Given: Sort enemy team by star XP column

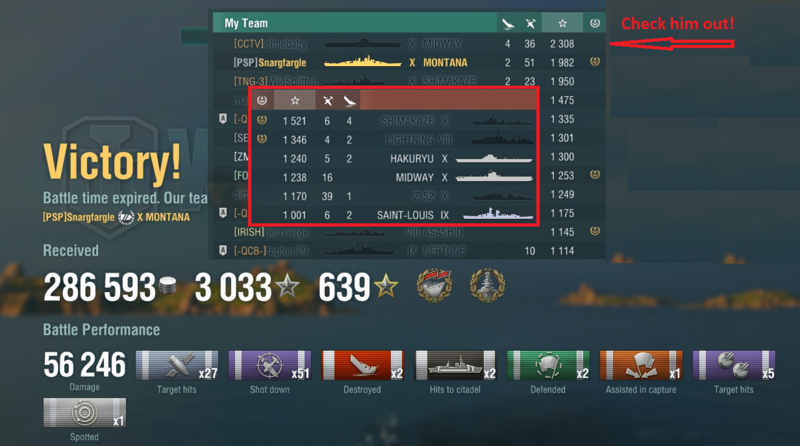Looking at the screenshot, I should click(295, 100).
